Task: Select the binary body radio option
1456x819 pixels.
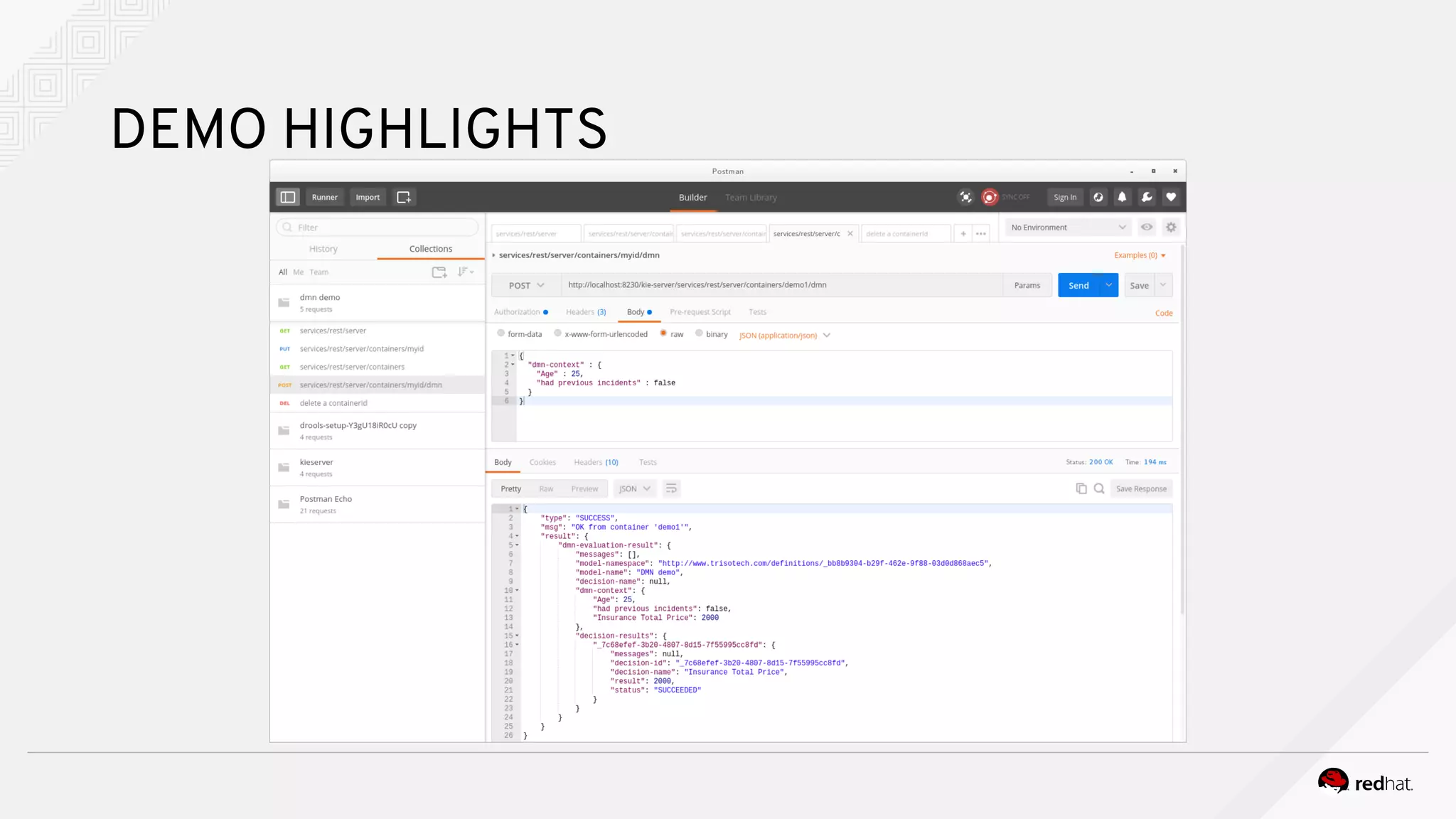Action: tap(699, 333)
